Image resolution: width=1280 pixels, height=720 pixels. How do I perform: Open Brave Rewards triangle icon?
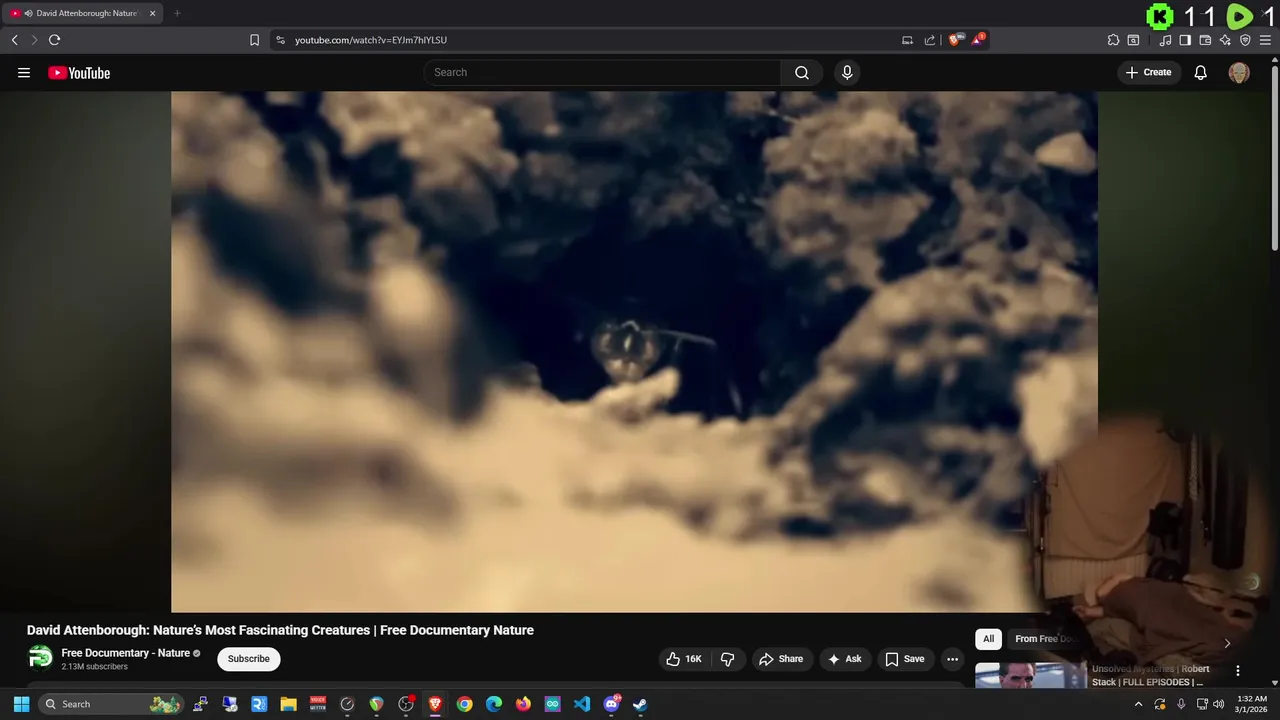(978, 40)
